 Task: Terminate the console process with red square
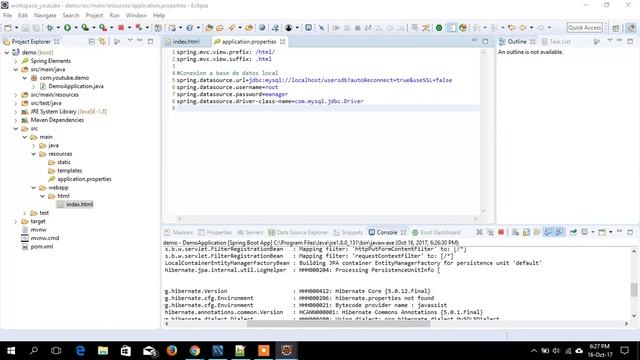(501, 232)
